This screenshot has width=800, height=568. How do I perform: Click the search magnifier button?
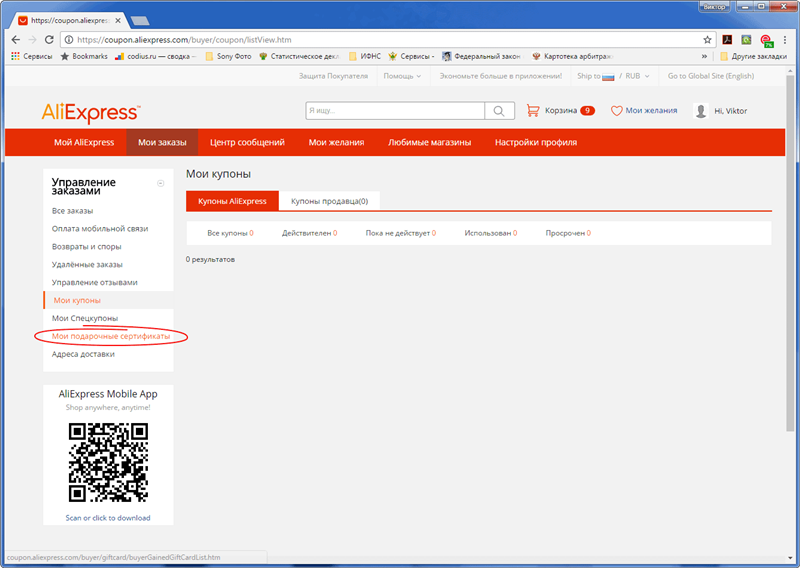click(x=498, y=111)
